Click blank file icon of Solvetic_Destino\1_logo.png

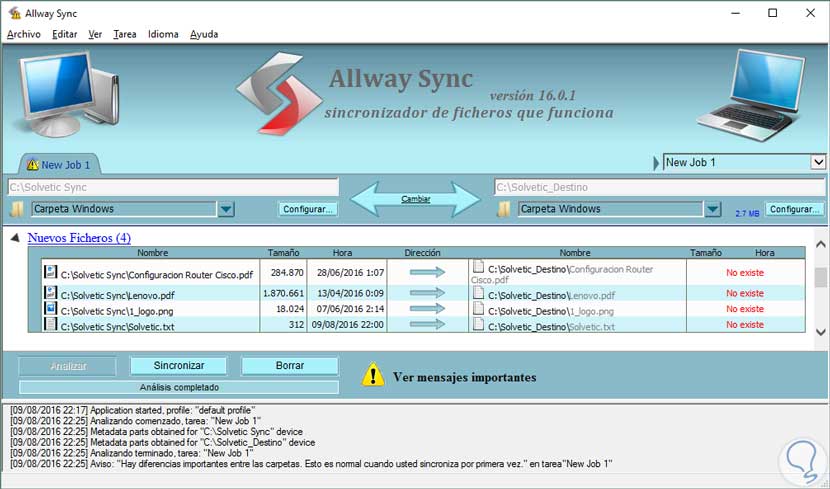click(479, 309)
